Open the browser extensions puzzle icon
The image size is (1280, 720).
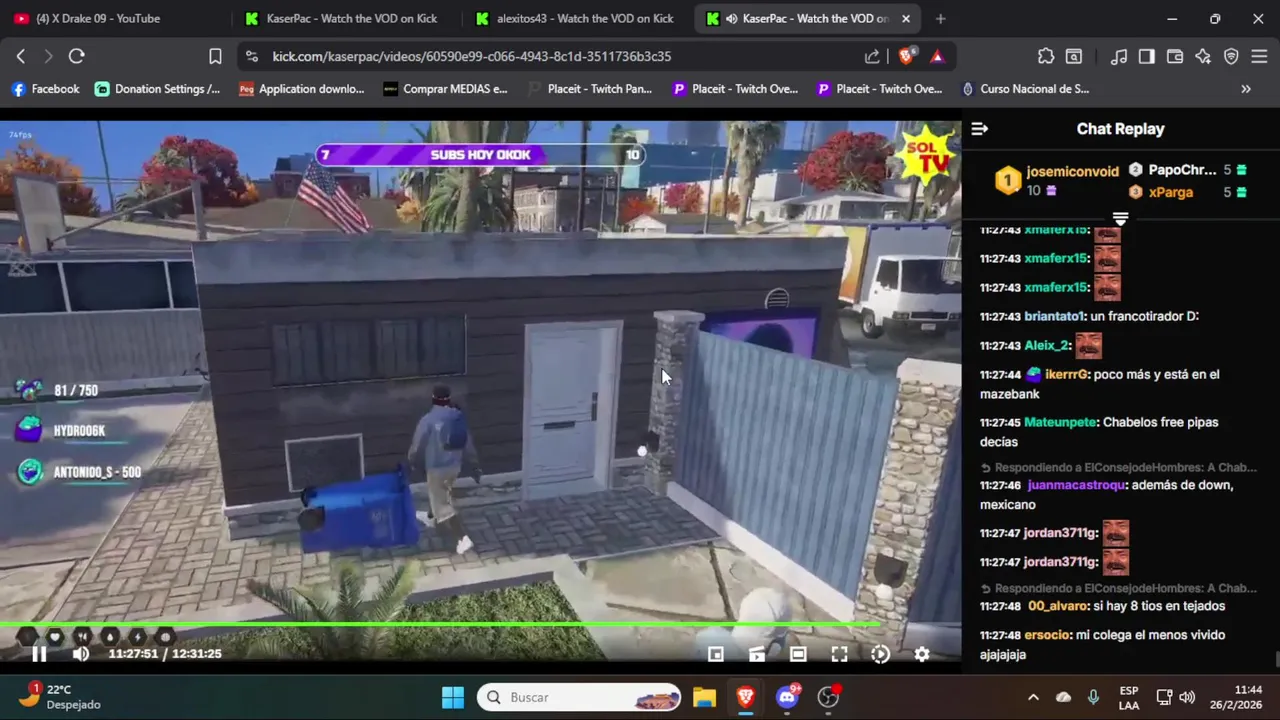click(1046, 57)
